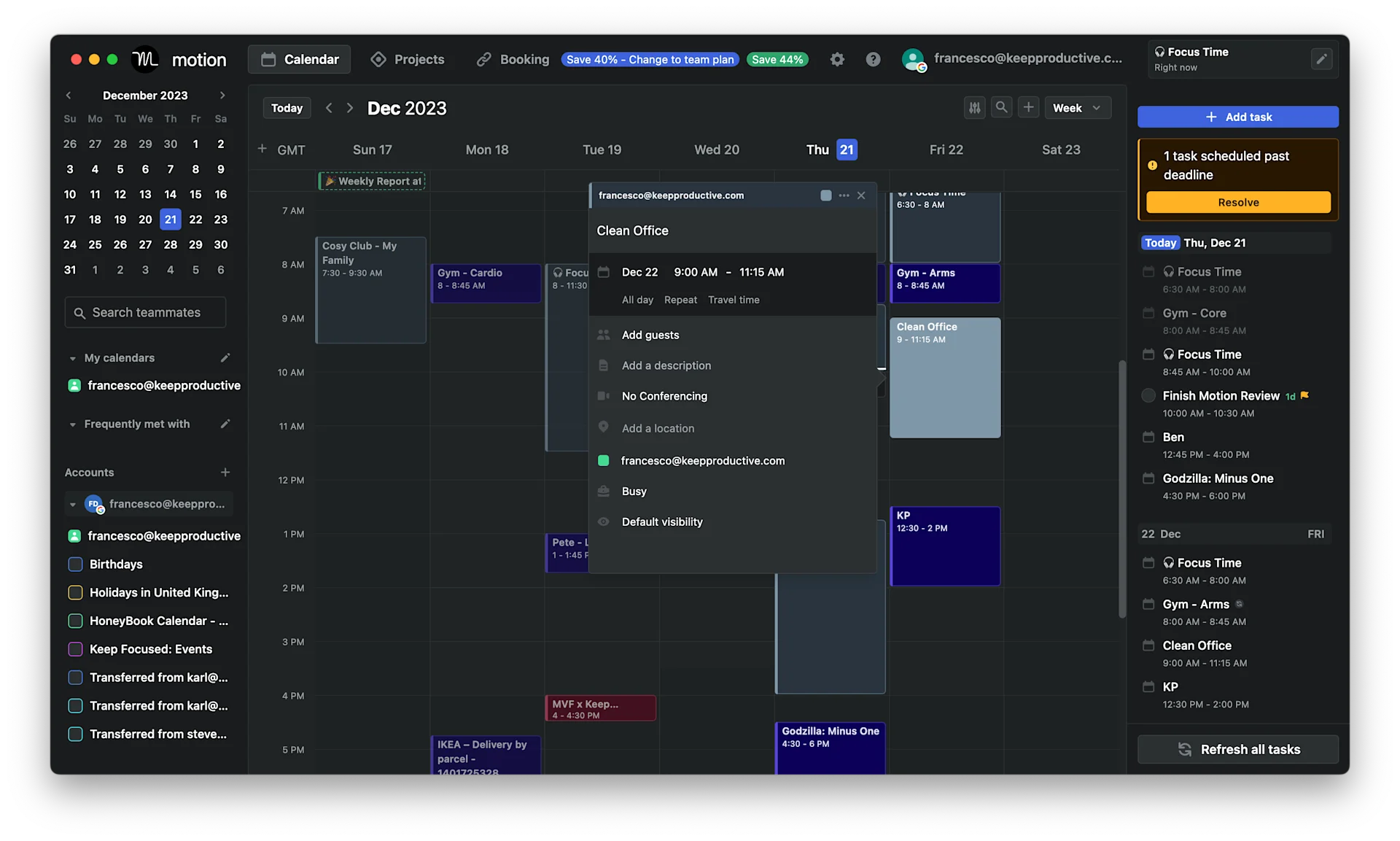The width and height of the screenshot is (1400, 841).
Task: Open the settings gear in the top bar
Action: click(837, 59)
